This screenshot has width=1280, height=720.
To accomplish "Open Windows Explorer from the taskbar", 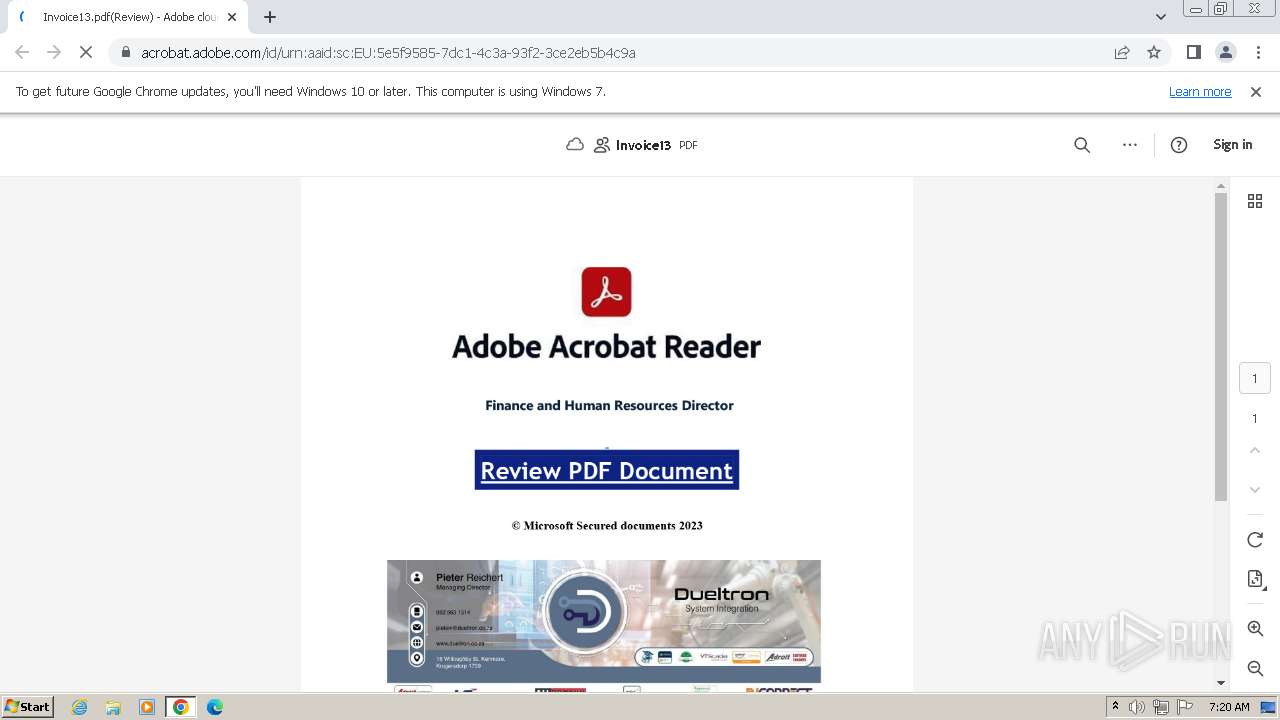I will point(113,707).
